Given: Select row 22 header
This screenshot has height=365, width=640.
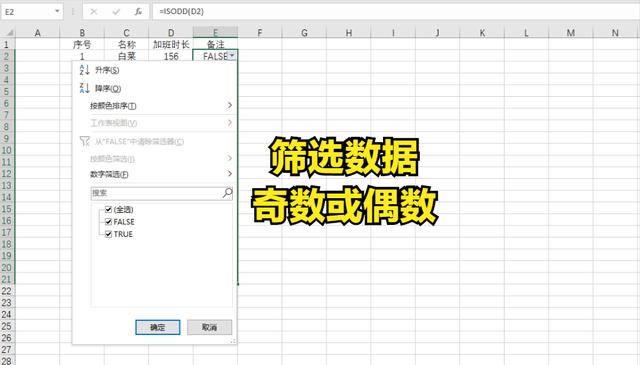Looking at the screenshot, I should tap(7, 291).
